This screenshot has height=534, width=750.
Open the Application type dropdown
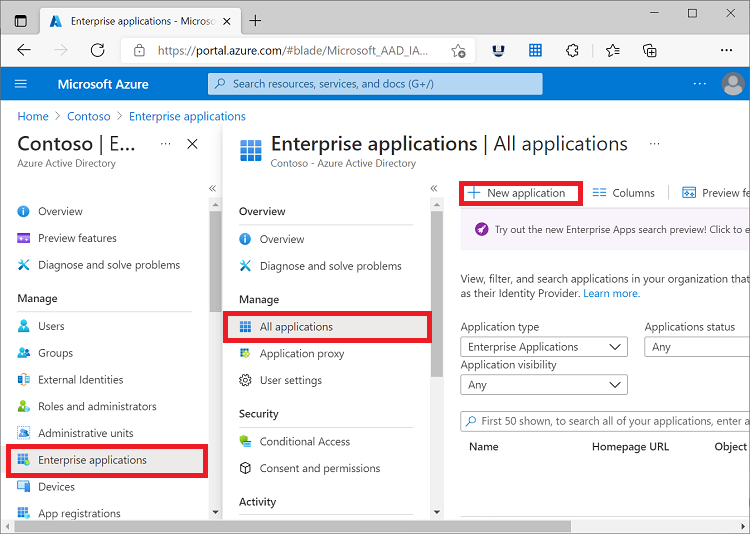[x=544, y=347]
